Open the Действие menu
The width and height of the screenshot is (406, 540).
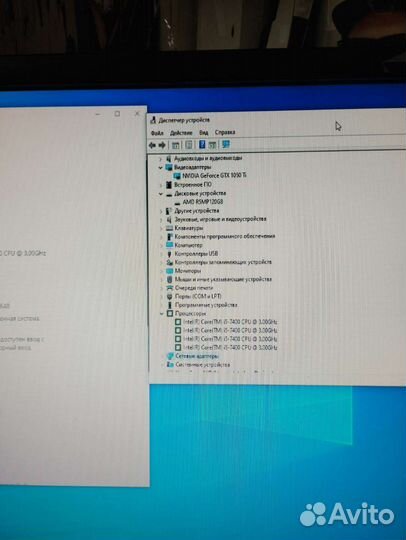pos(181,133)
